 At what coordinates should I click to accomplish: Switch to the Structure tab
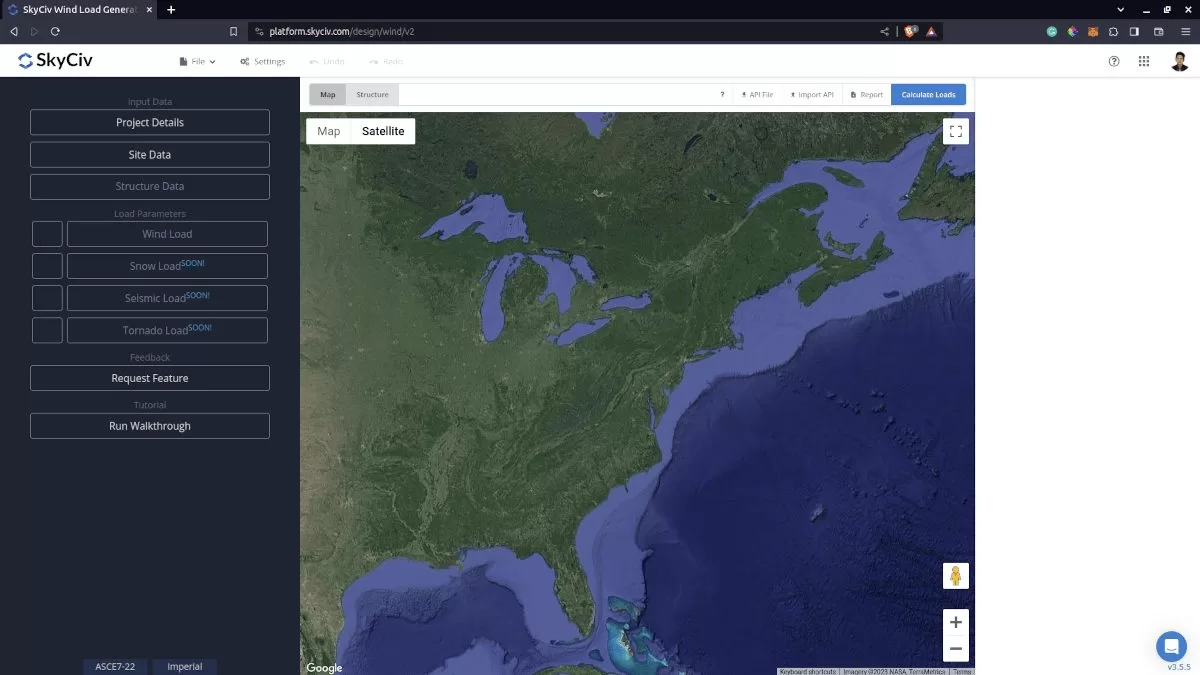click(372, 94)
